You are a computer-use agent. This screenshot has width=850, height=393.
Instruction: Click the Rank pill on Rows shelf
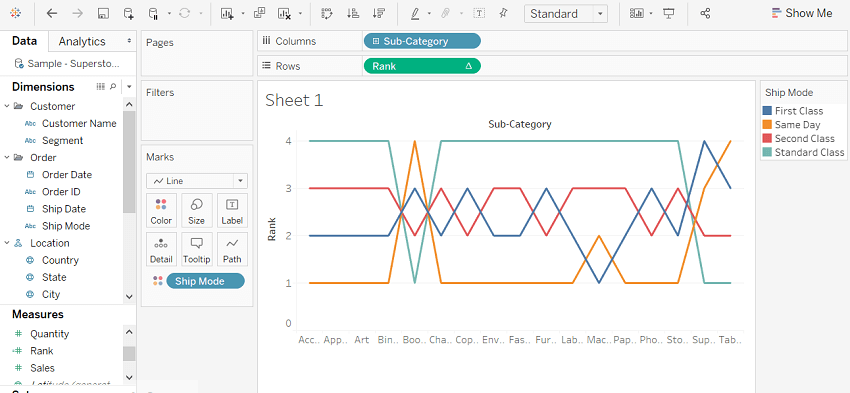coord(422,66)
